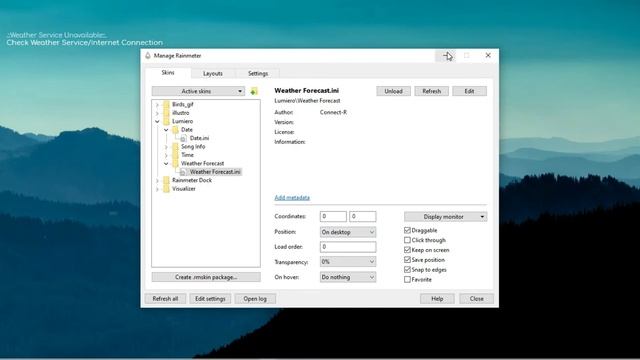640x360 pixels.
Task: Collapse the Lumiero tree node
Action: (157, 122)
